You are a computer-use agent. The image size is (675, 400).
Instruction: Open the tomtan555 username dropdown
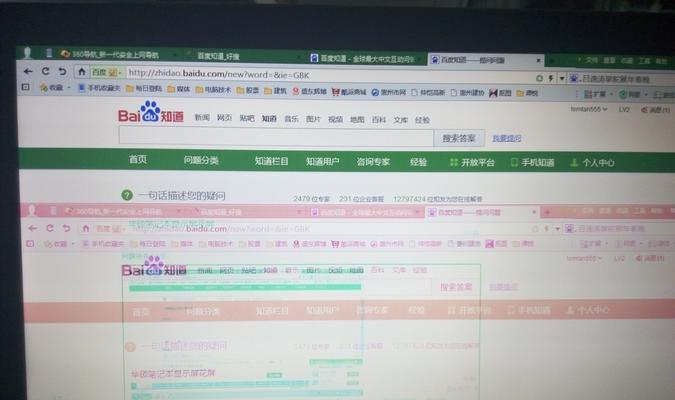point(589,109)
